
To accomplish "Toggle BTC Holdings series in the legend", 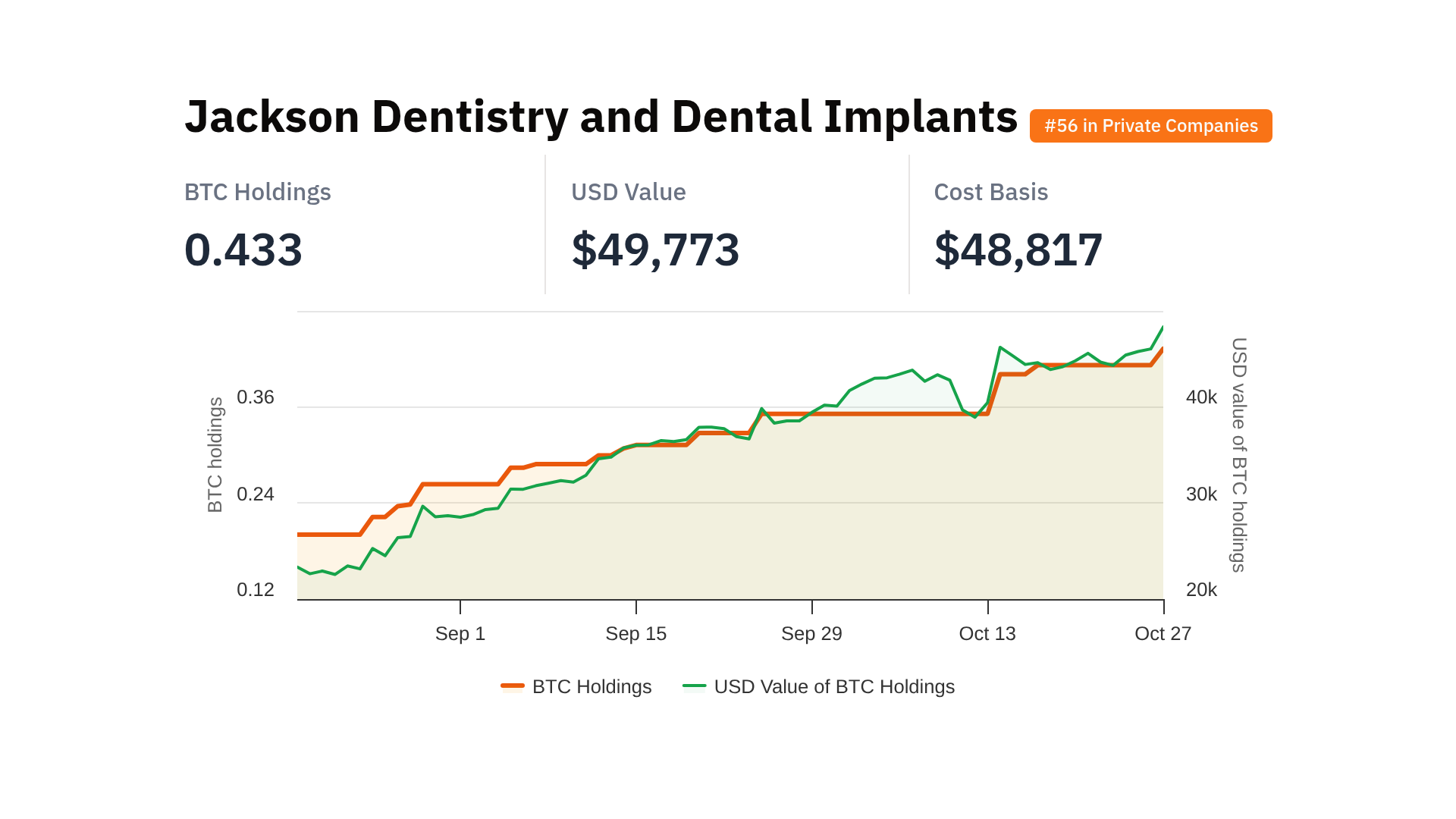I will pyautogui.click(x=591, y=686).
